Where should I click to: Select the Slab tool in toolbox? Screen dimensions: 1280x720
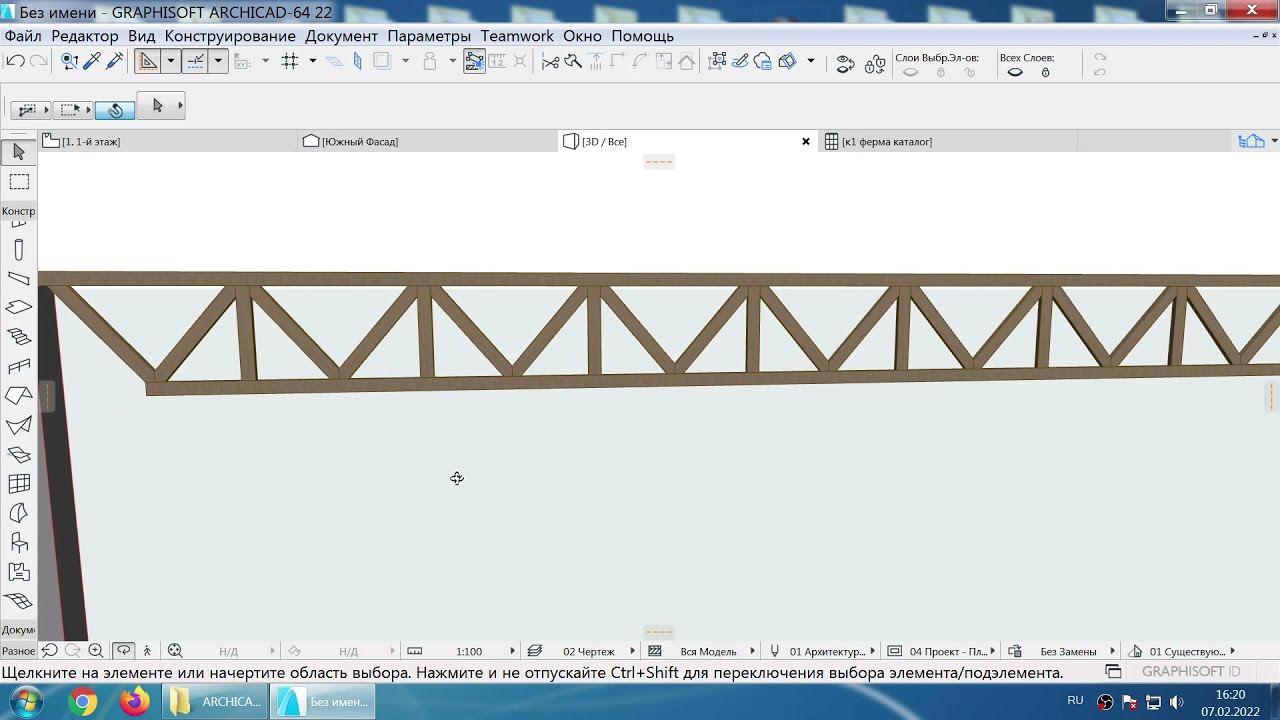[x=19, y=307]
